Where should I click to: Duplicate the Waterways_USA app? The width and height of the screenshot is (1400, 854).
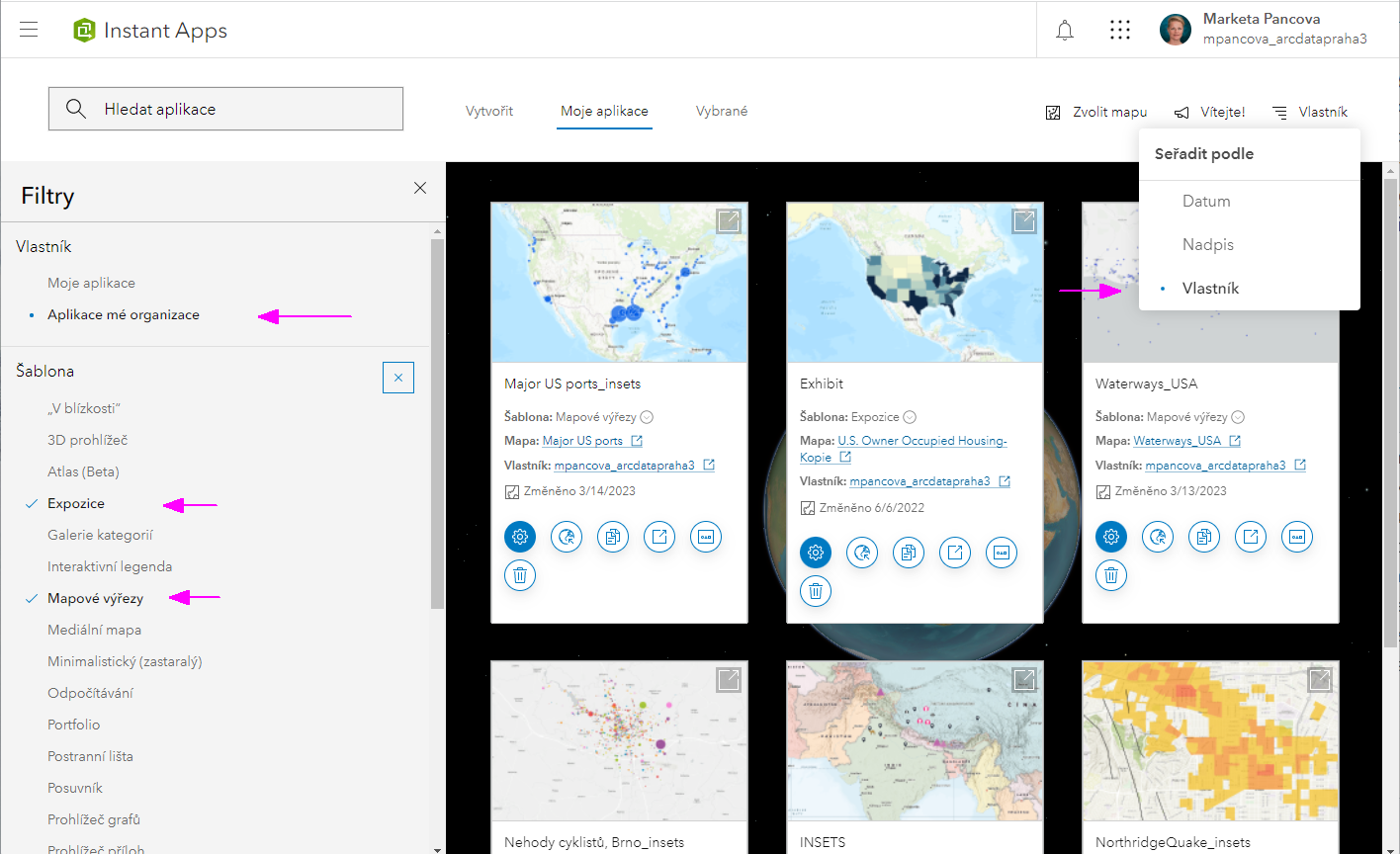click(1203, 537)
